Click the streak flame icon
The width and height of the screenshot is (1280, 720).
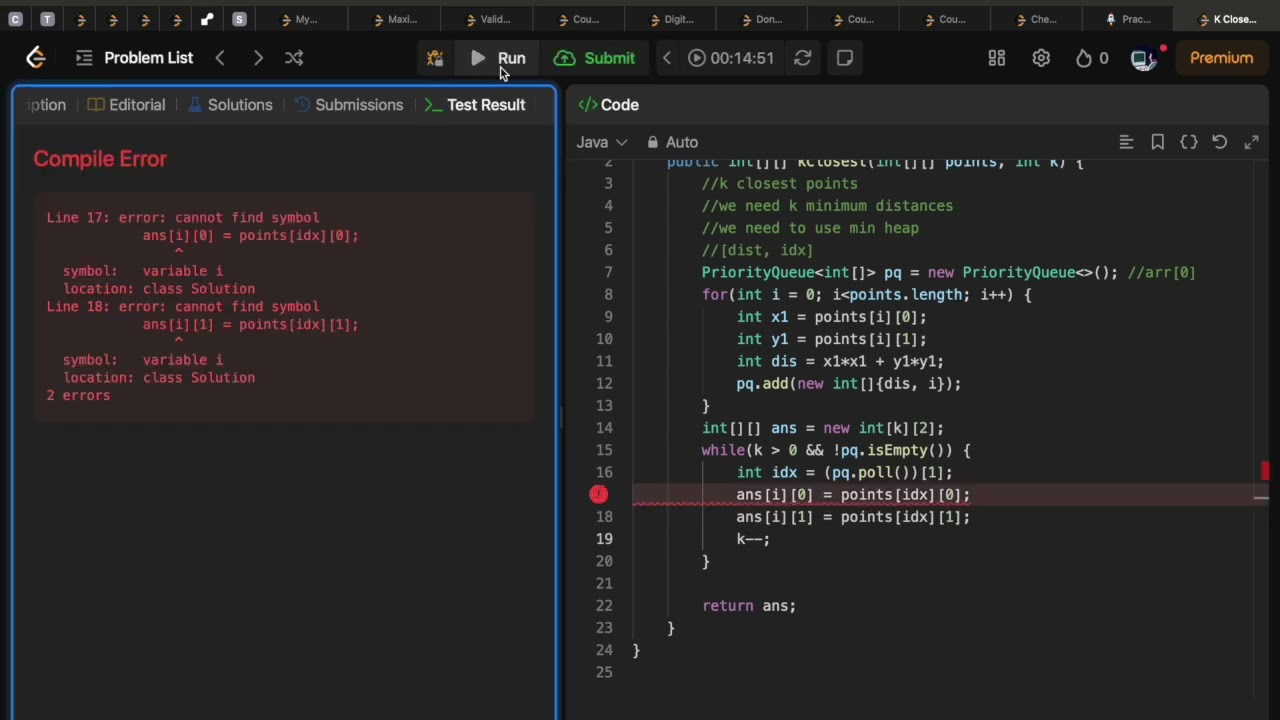1084,58
